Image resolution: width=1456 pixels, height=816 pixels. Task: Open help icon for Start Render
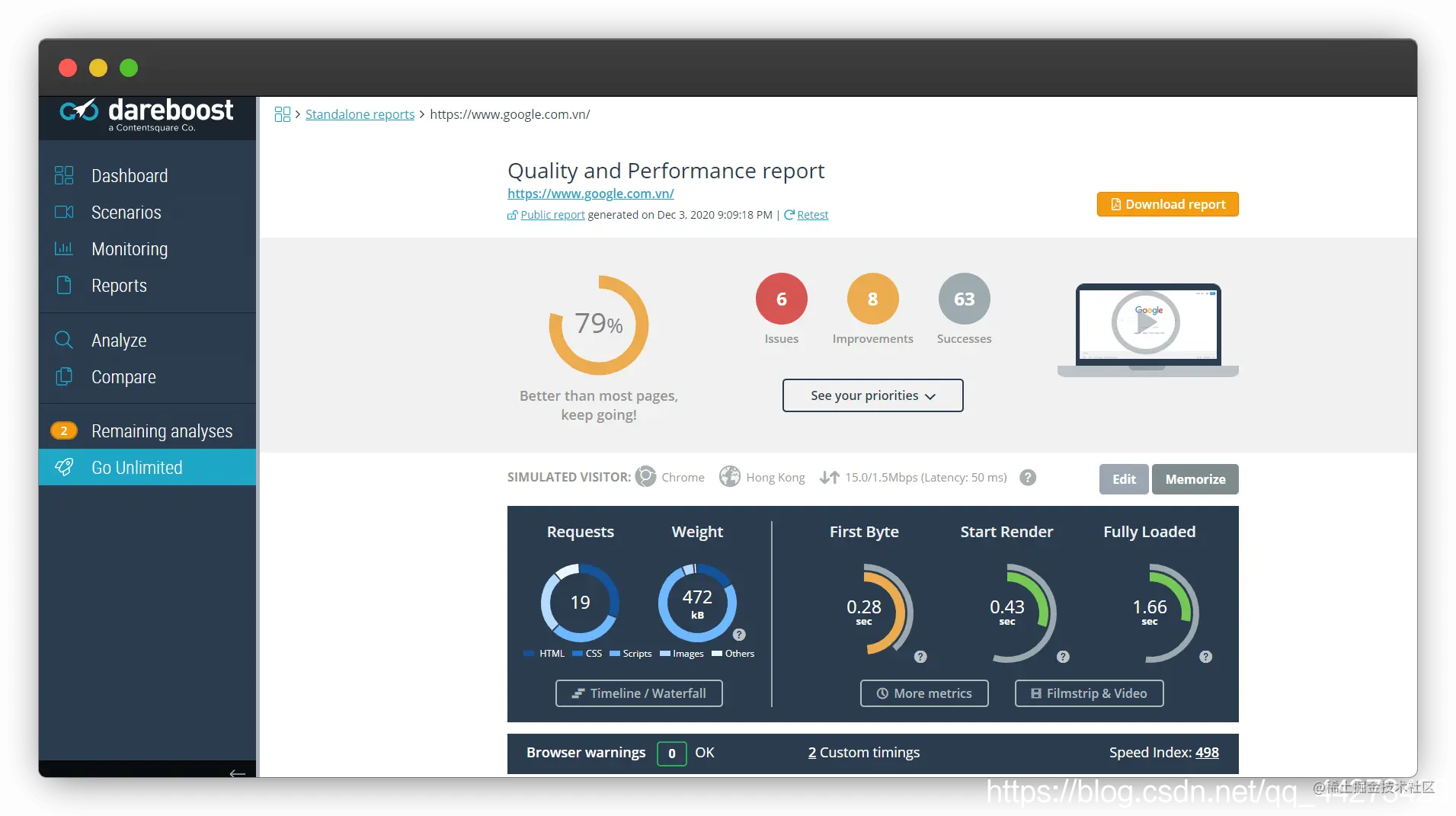pos(1063,657)
